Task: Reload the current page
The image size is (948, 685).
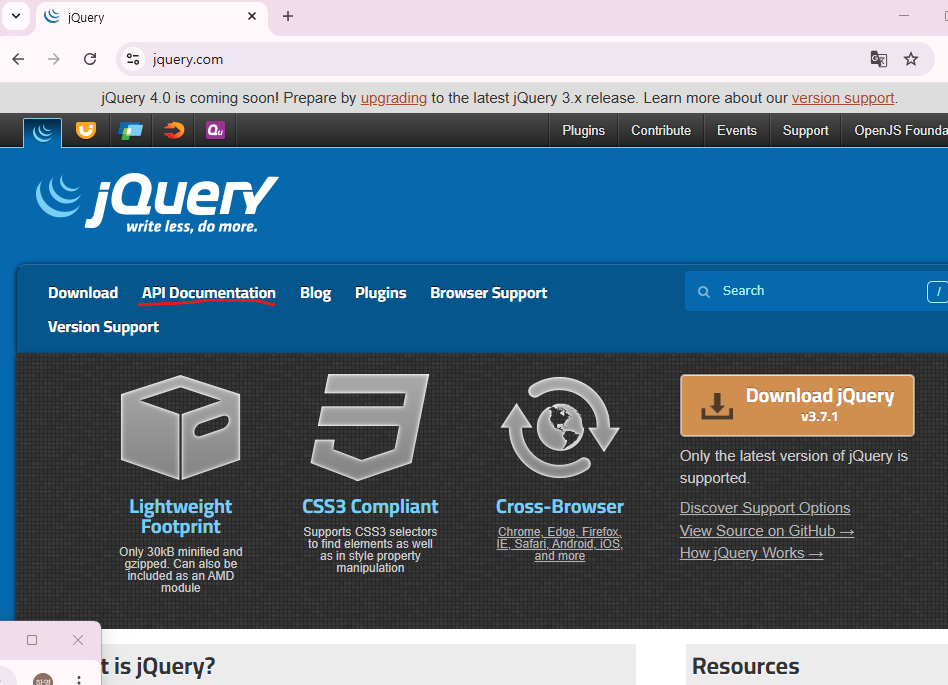Action: [90, 59]
